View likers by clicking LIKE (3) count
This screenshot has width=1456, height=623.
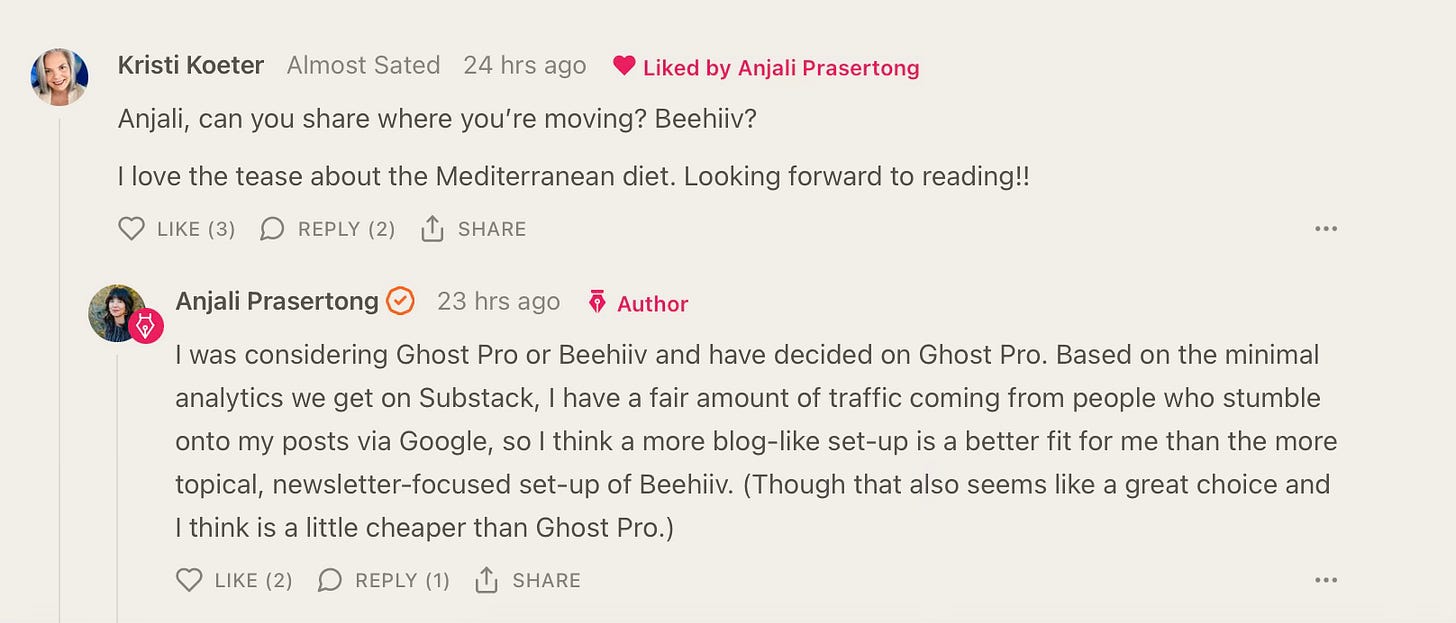click(x=197, y=228)
